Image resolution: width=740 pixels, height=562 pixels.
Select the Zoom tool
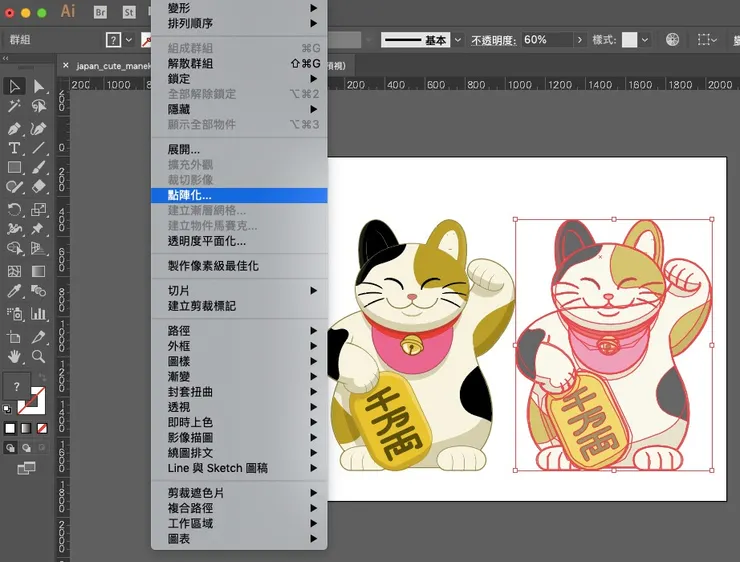(38, 356)
